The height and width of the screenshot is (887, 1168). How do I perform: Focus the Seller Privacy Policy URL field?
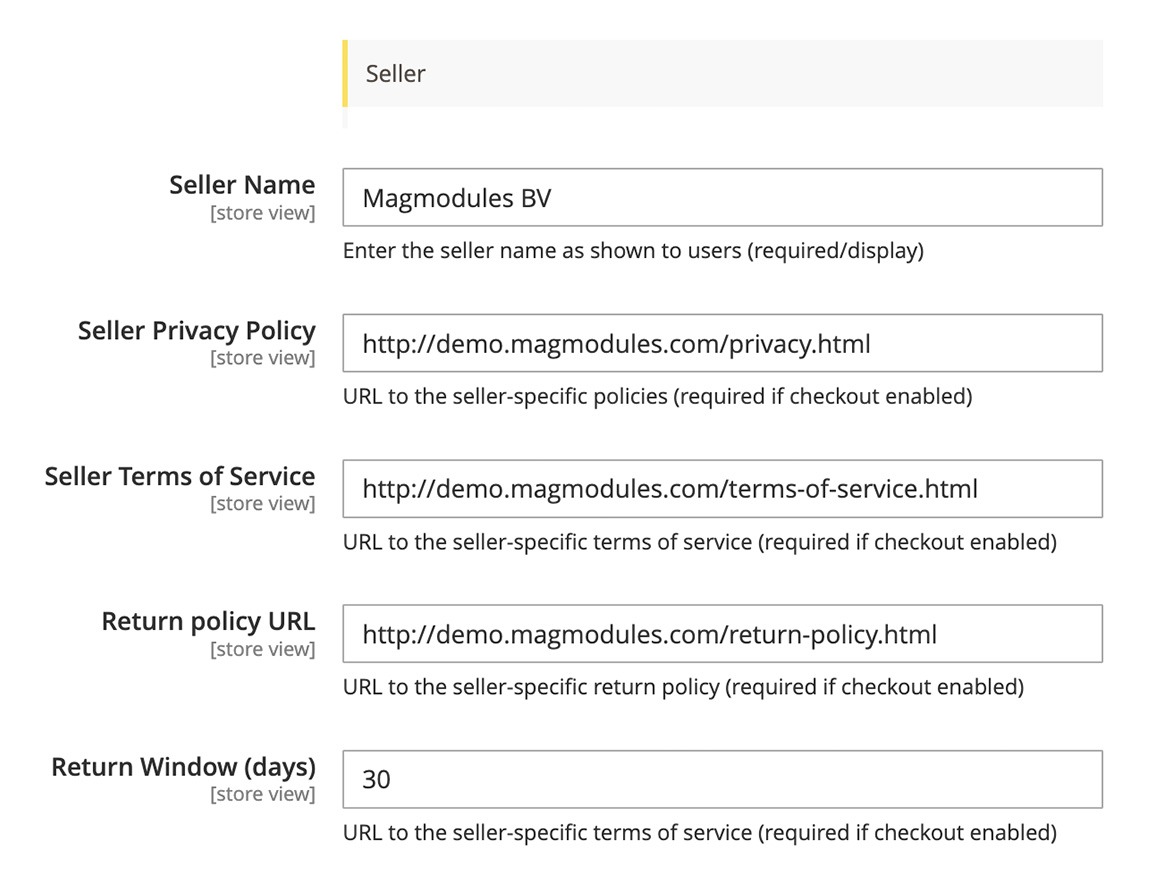[x=722, y=344]
